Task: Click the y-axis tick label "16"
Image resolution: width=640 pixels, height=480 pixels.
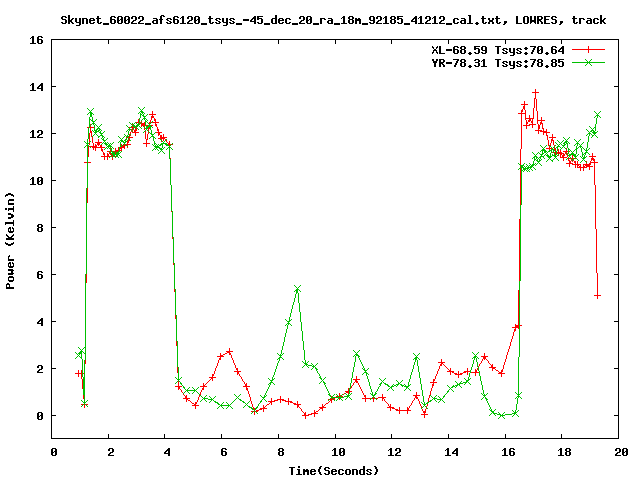Action: coord(36,40)
